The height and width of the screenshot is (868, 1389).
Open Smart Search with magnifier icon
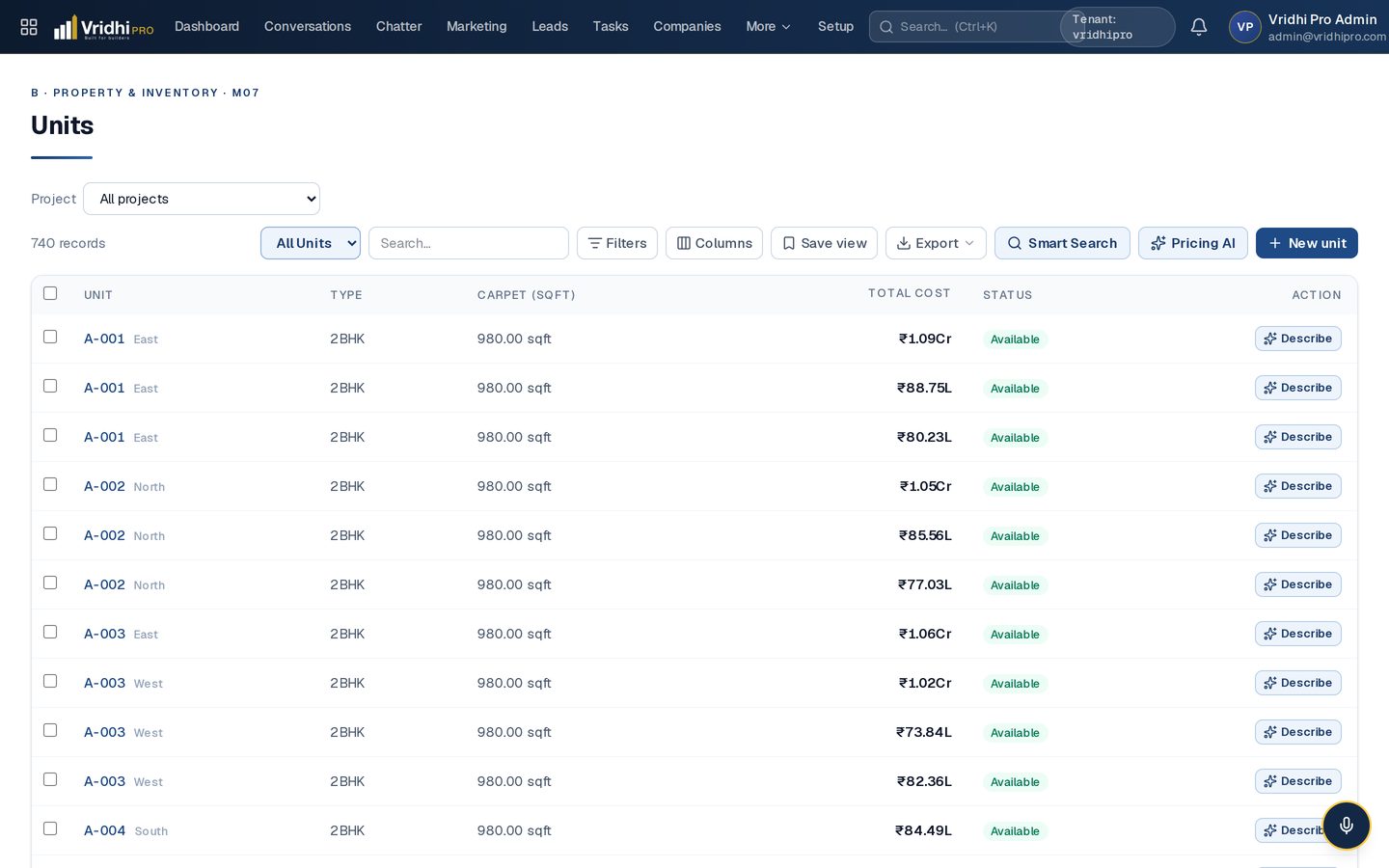tap(1062, 243)
